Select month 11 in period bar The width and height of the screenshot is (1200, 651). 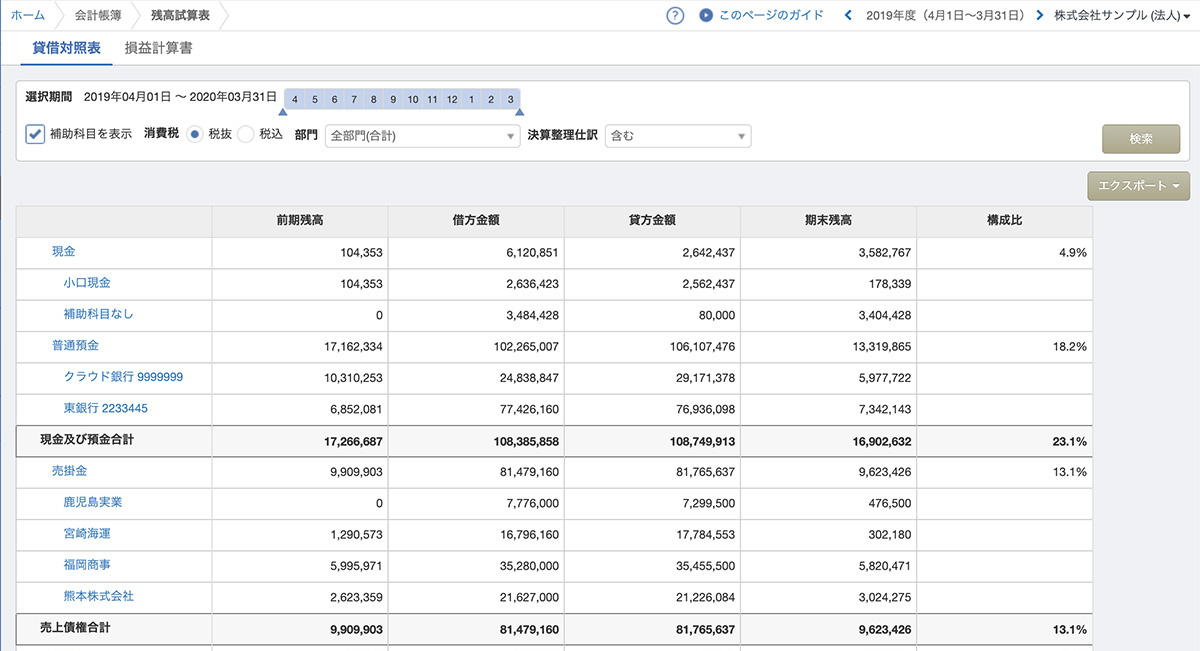[x=432, y=99]
